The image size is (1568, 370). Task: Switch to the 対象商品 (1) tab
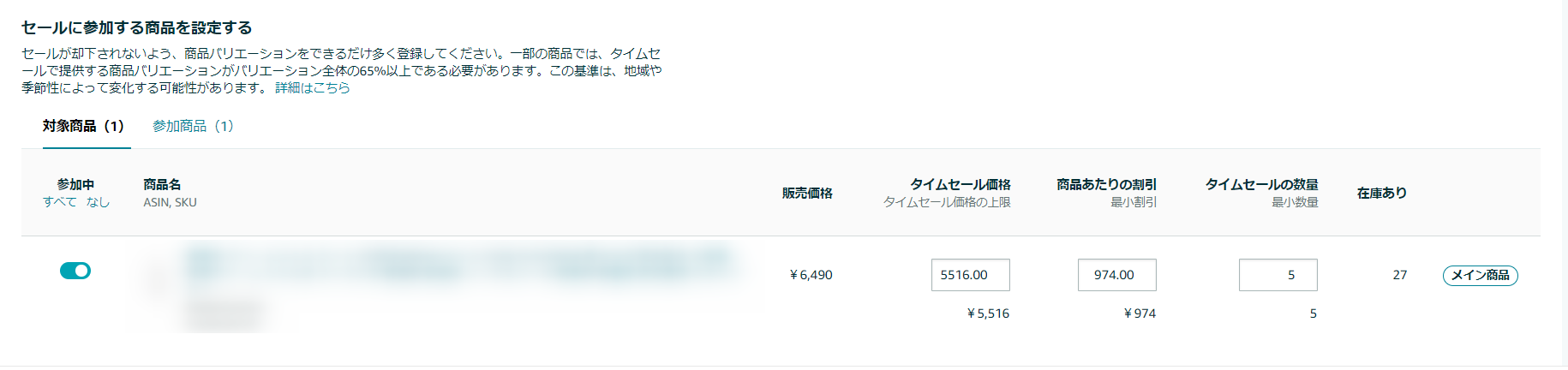click(x=83, y=126)
